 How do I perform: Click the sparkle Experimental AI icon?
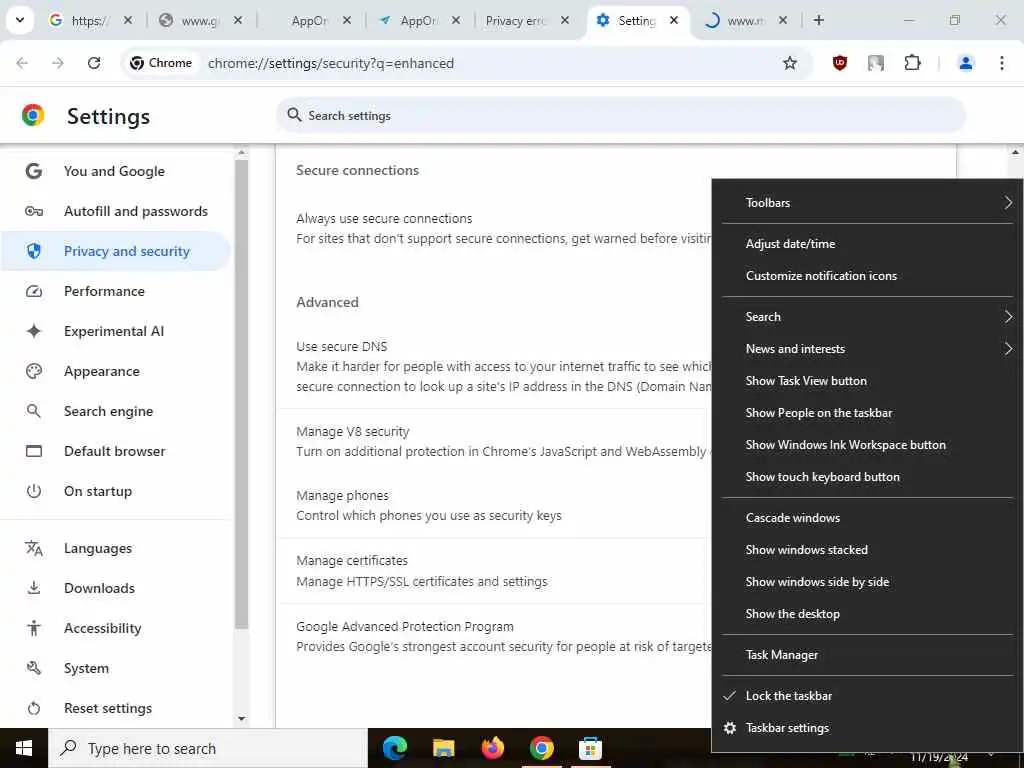click(x=34, y=331)
